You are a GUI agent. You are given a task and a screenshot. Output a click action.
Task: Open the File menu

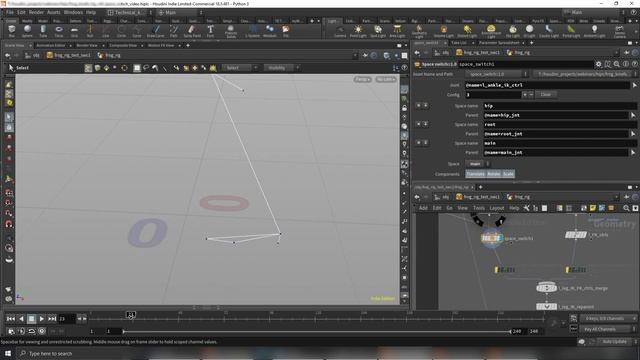[10, 12]
